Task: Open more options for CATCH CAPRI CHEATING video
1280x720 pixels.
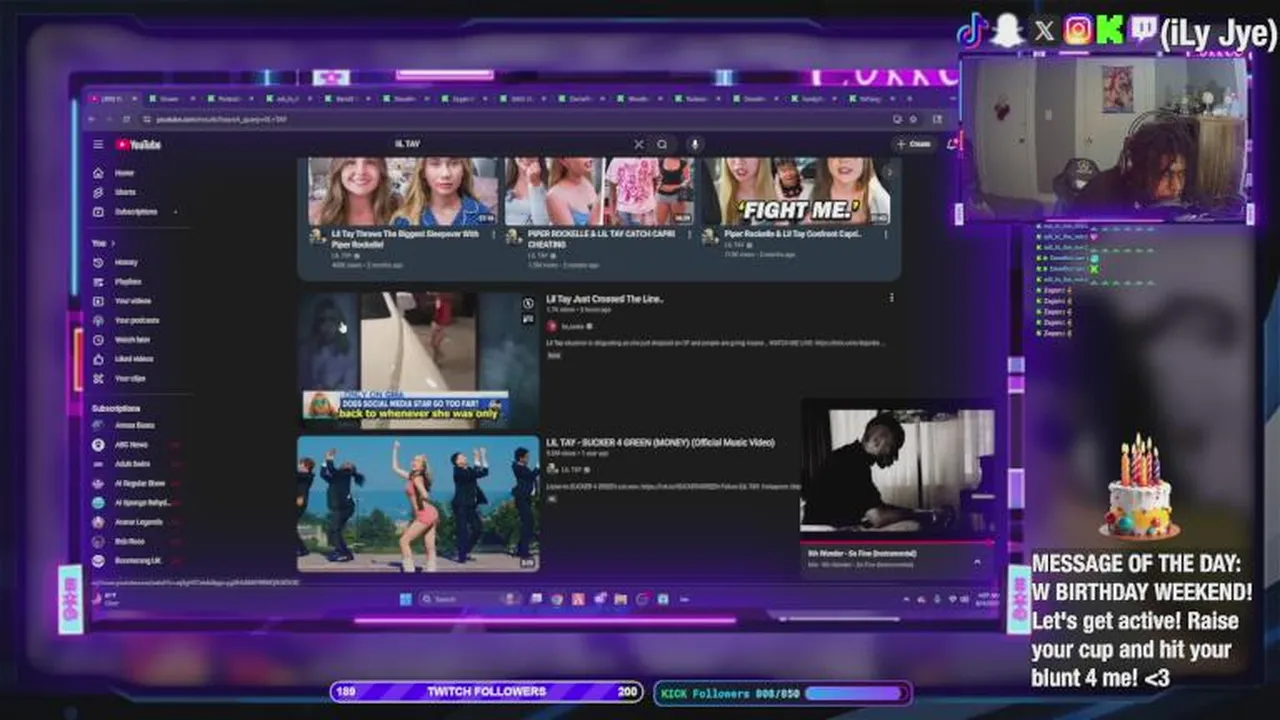Action: pos(688,235)
